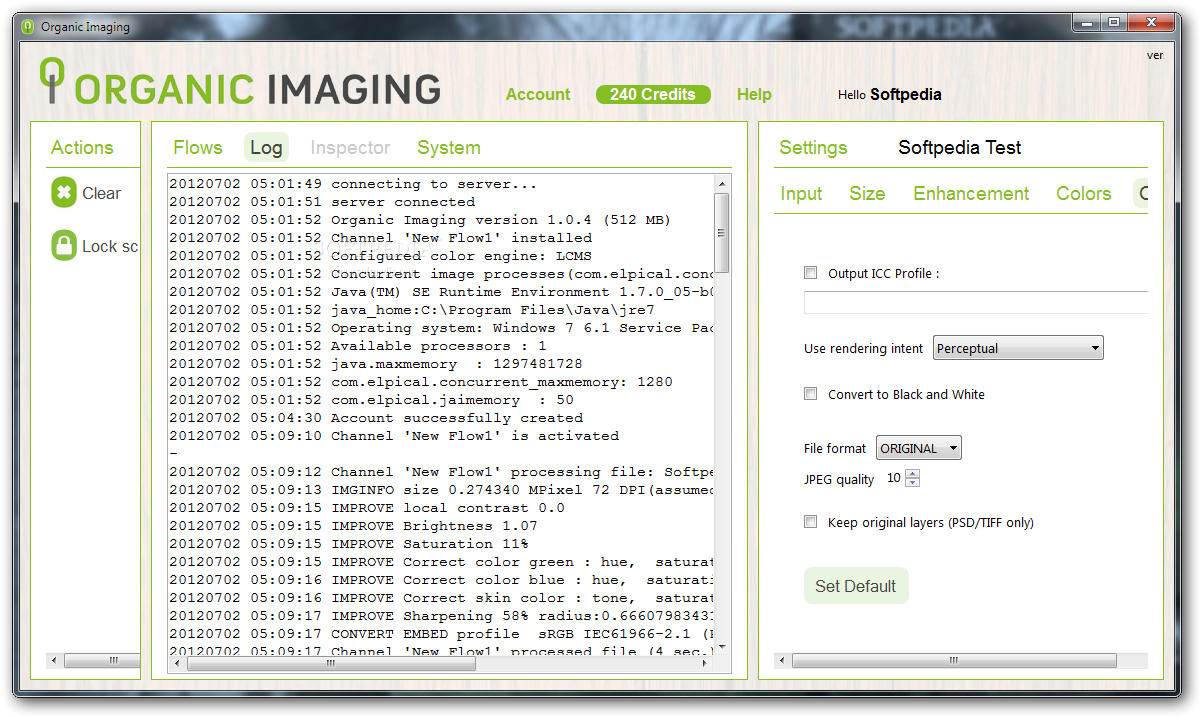Check Keep original layers (PSD/TIFF only)
The width and height of the screenshot is (1202, 718).
click(x=810, y=522)
